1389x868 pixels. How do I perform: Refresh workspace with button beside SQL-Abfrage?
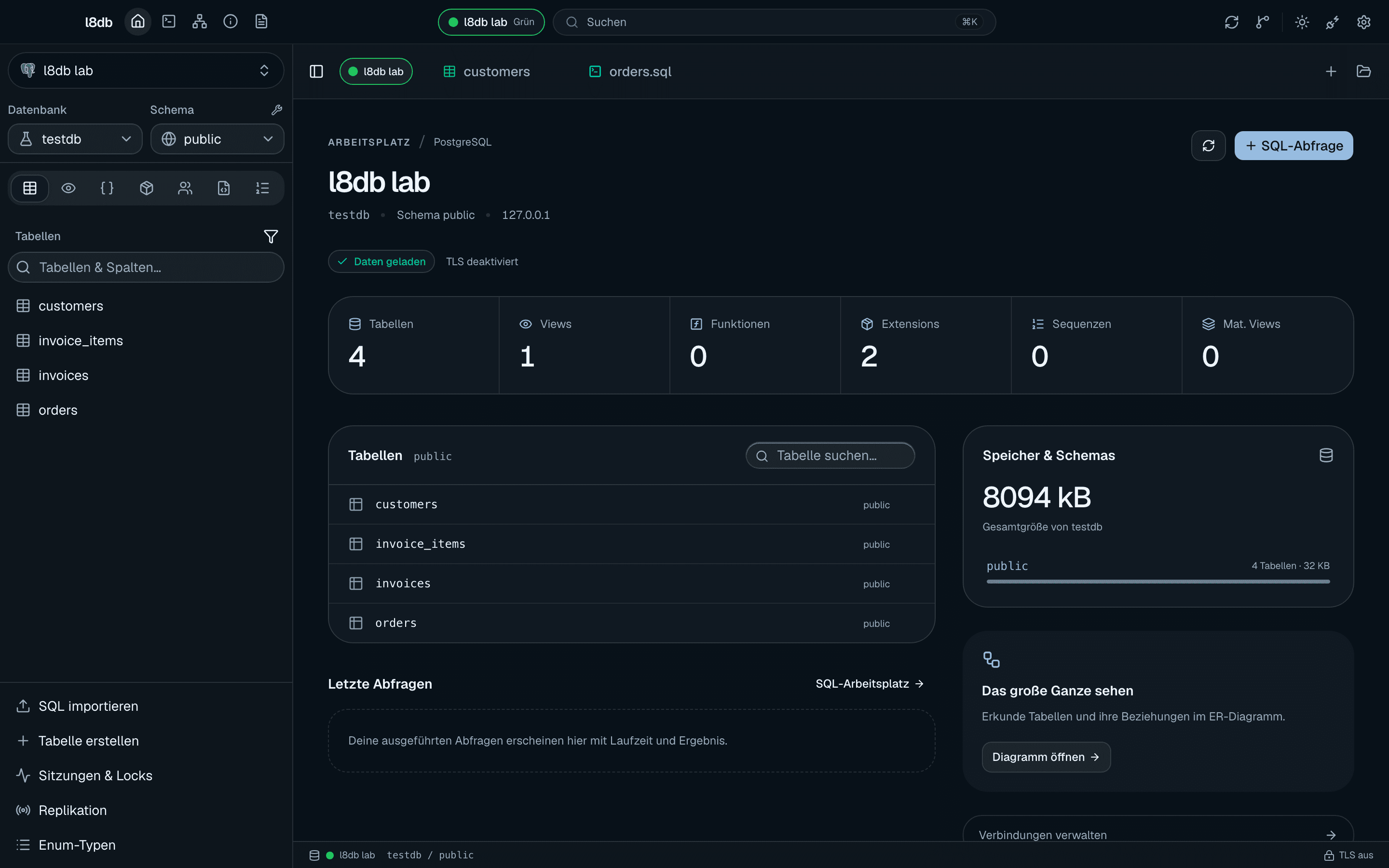pyautogui.click(x=1208, y=146)
